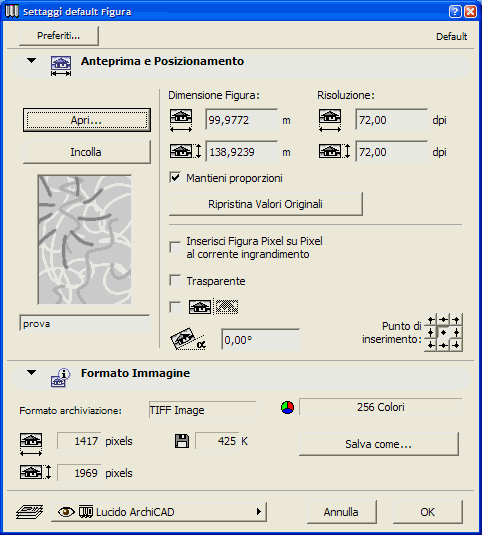
Task: Enable the Trasparente checkbox
Action: pos(175,280)
